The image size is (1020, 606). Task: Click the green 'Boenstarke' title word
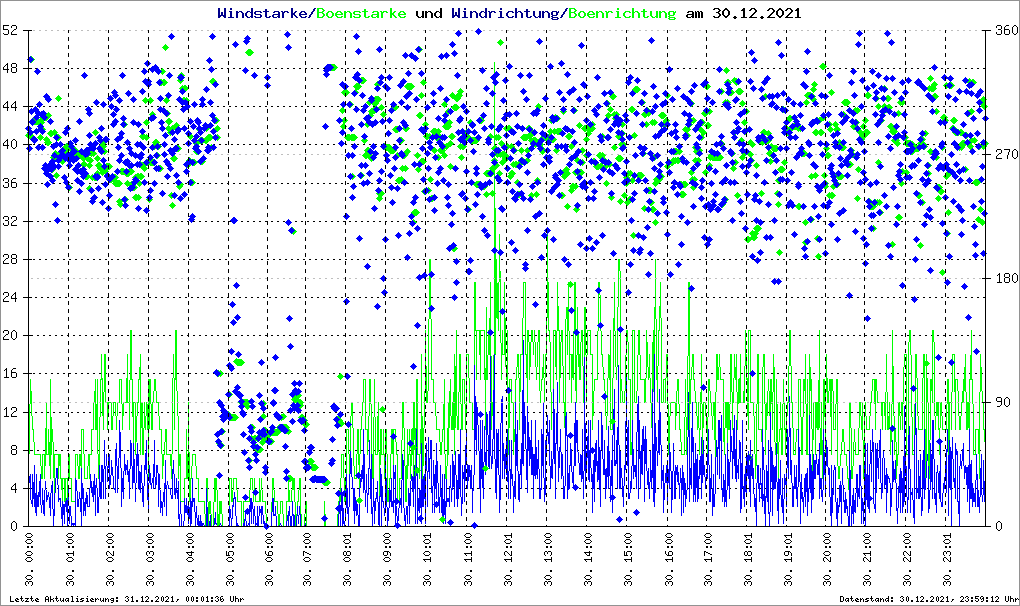click(x=362, y=13)
